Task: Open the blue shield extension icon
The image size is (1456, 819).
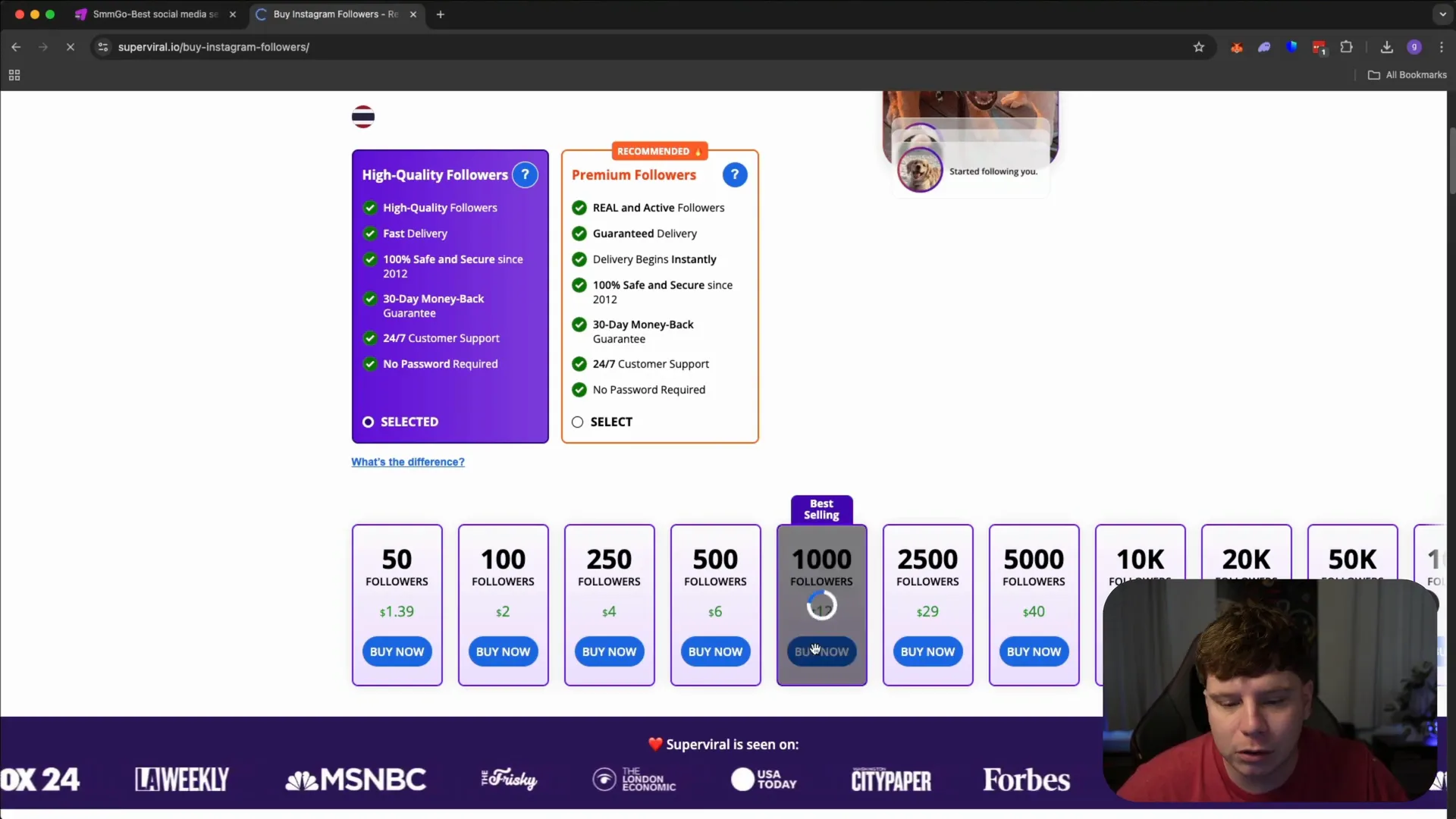Action: point(1291,47)
